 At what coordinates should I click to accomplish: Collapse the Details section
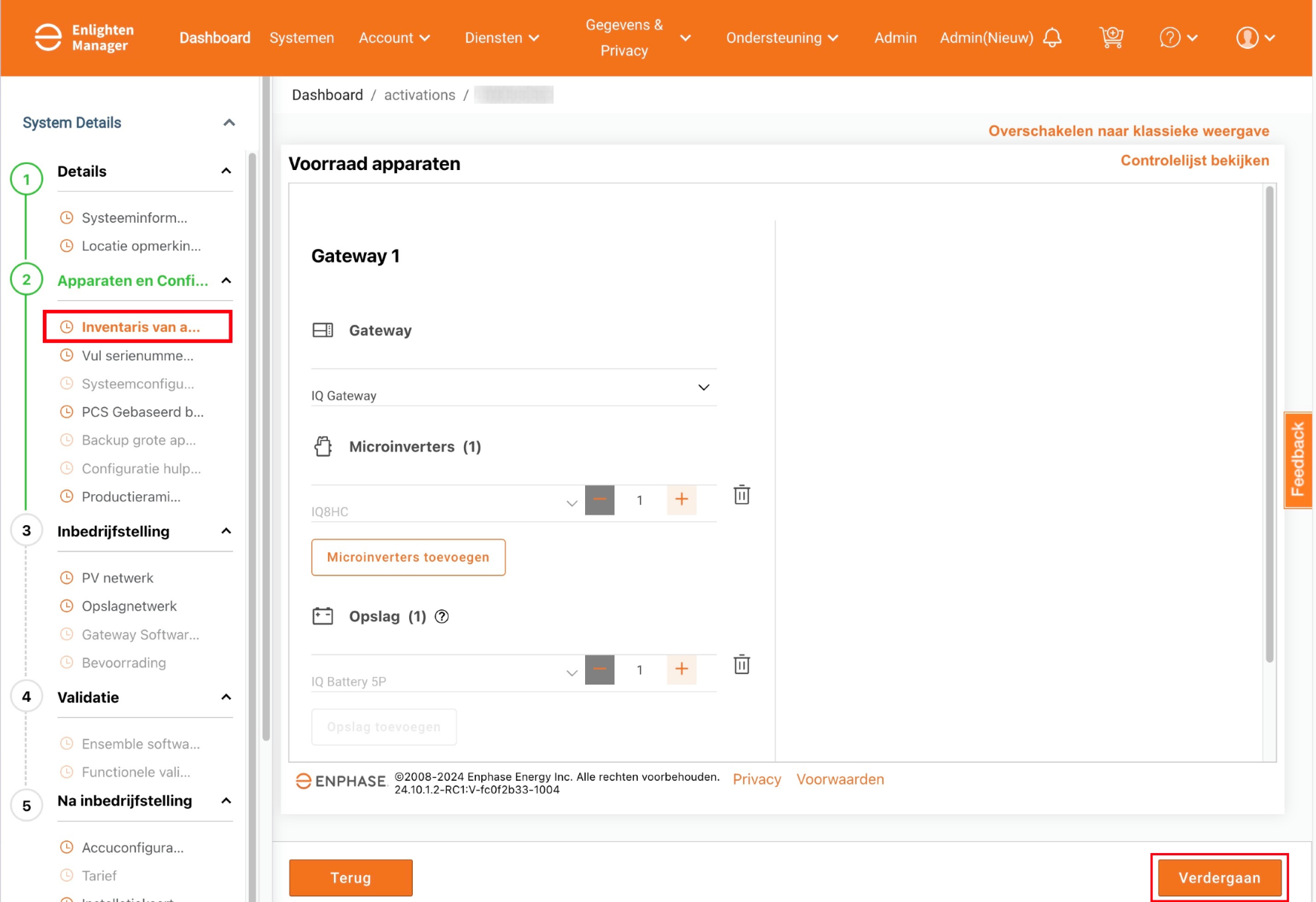226,171
